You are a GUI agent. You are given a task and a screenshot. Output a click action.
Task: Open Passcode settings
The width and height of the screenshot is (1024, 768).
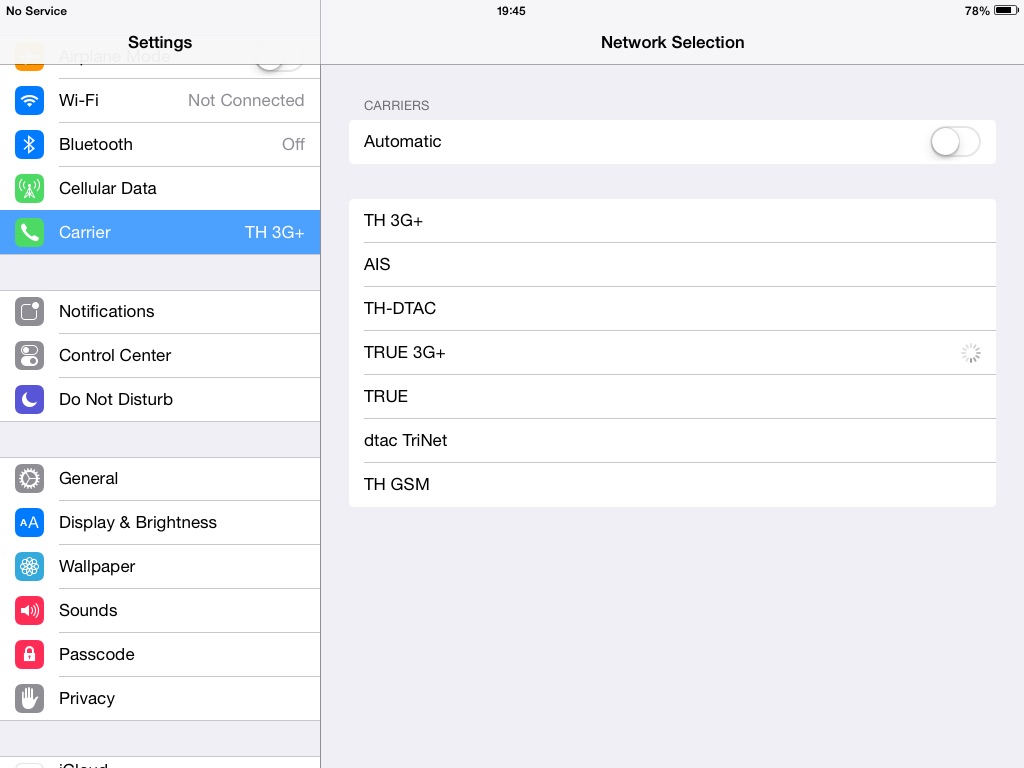point(160,654)
